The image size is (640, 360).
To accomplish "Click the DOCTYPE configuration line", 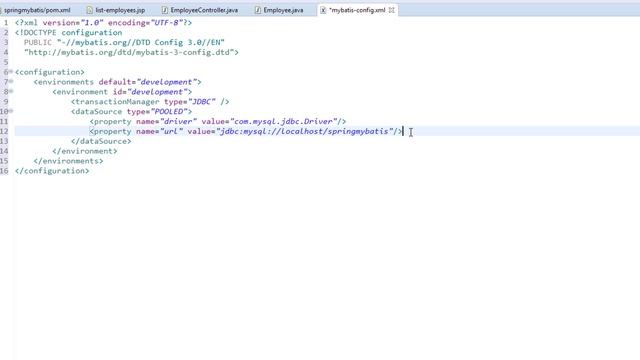I will 69,32.
